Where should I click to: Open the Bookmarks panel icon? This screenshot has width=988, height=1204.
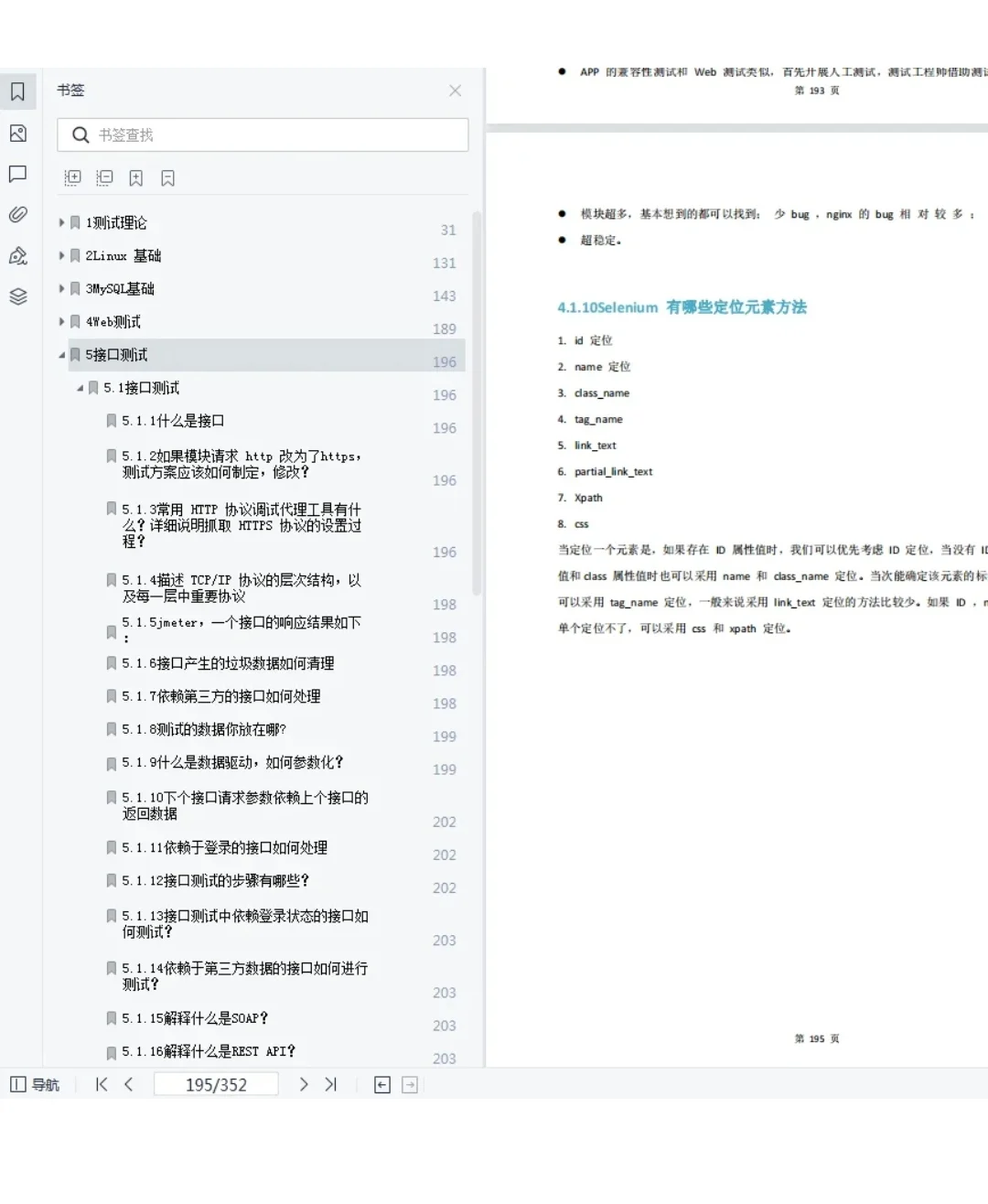(x=18, y=91)
